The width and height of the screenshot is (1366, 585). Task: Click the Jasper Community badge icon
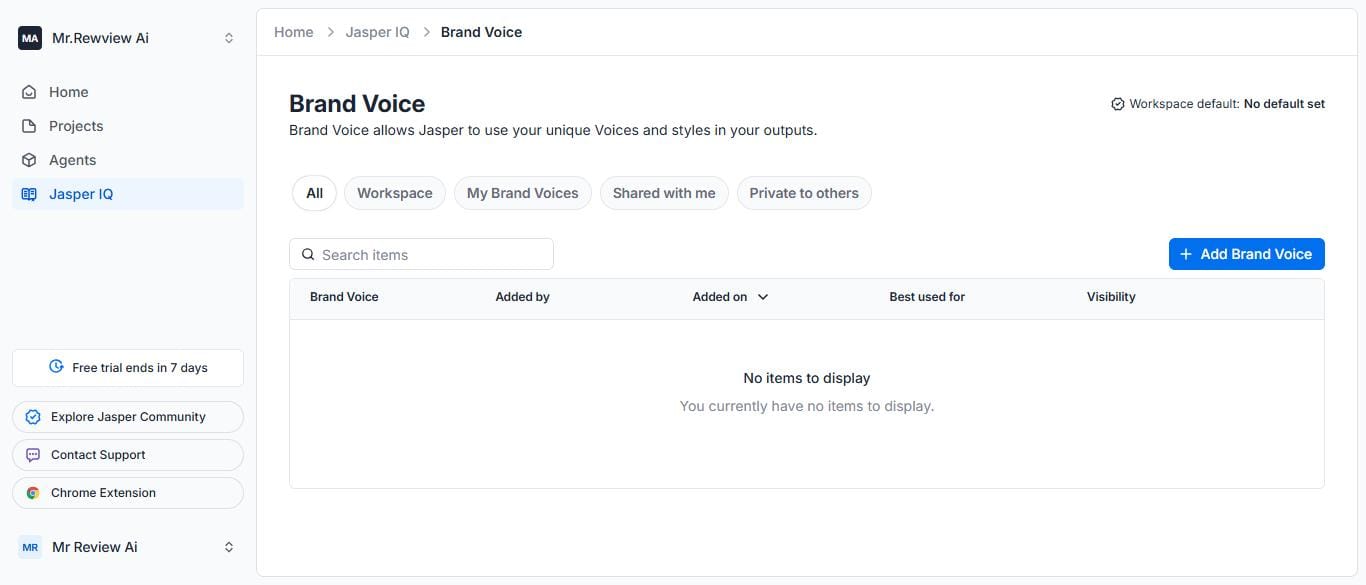pyautogui.click(x=33, y=417)
